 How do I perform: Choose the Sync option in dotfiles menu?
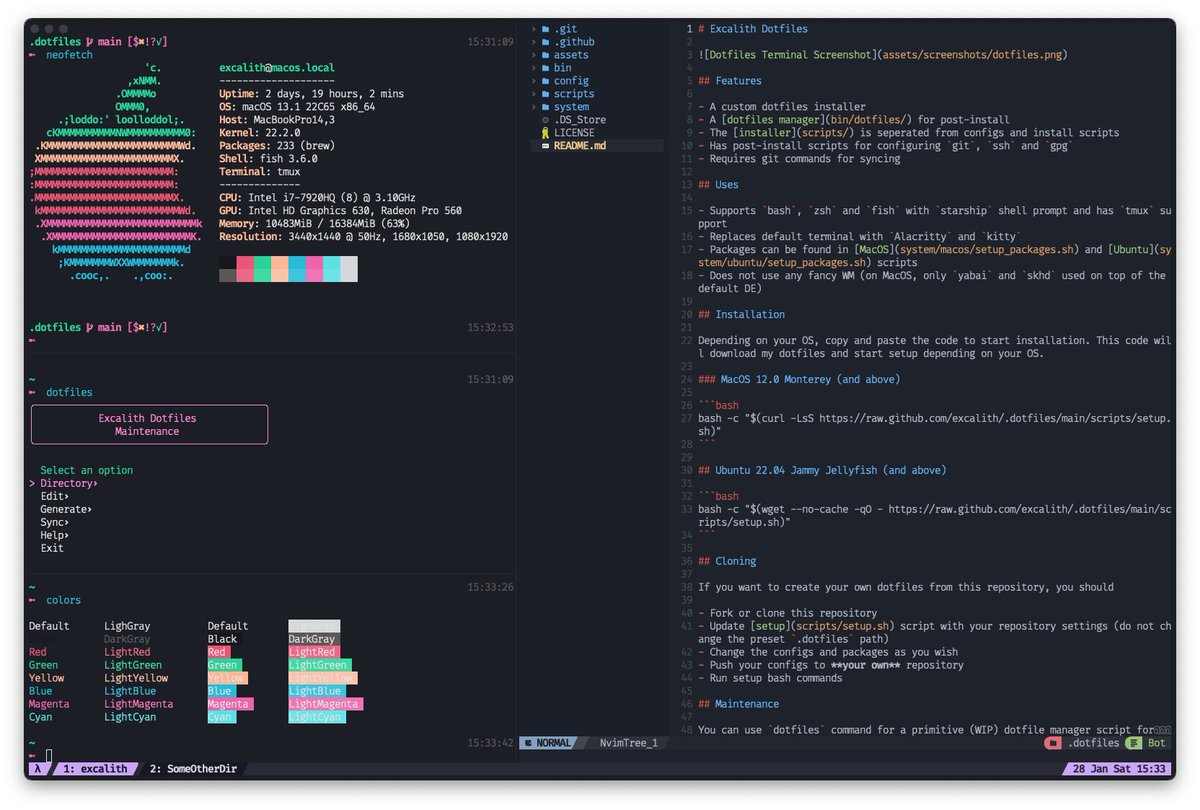coord(55,522)
